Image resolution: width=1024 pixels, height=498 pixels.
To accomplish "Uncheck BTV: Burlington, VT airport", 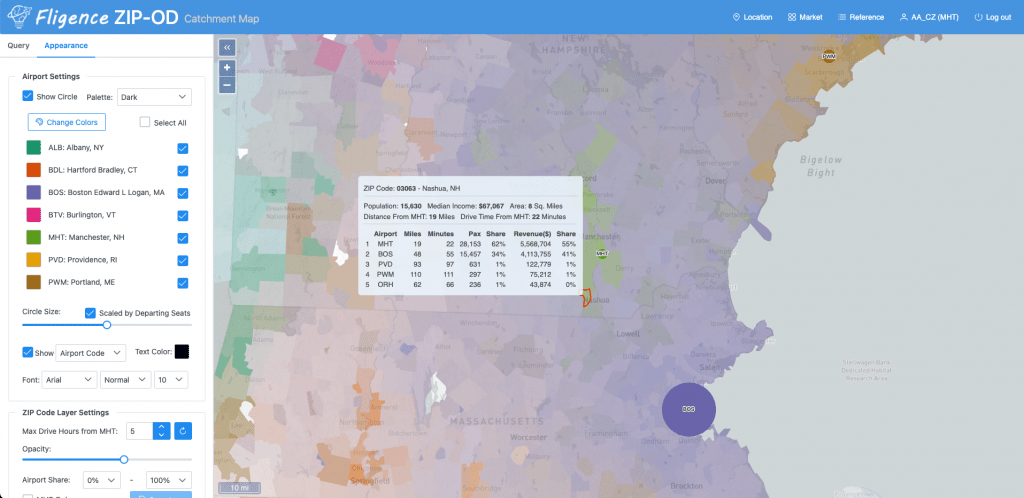I will pyautogui.click(x=183, y=215).
